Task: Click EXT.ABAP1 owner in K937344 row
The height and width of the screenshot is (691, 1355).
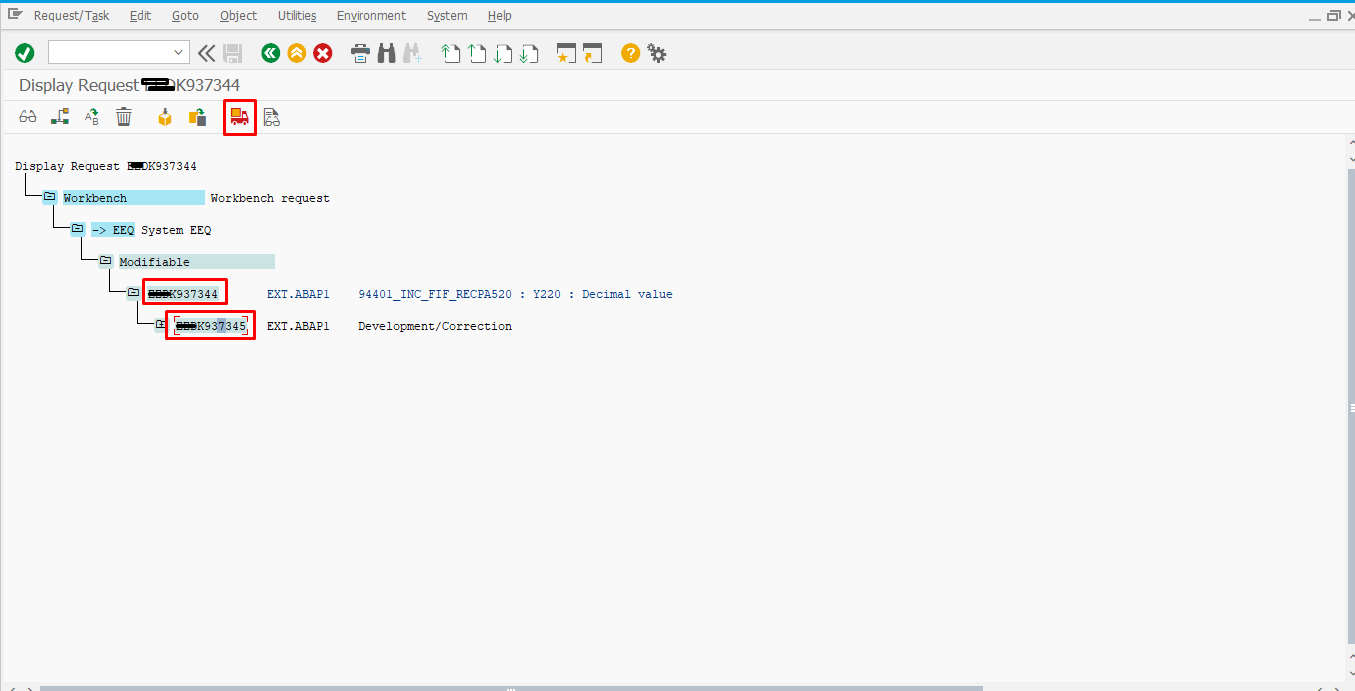Action: (298, 294)
